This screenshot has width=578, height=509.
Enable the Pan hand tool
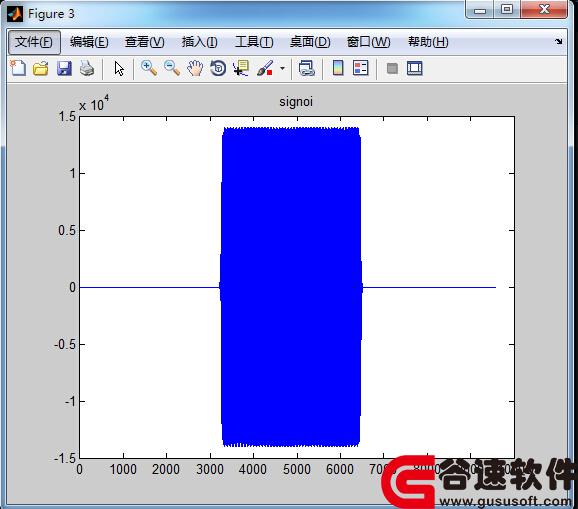195,69
